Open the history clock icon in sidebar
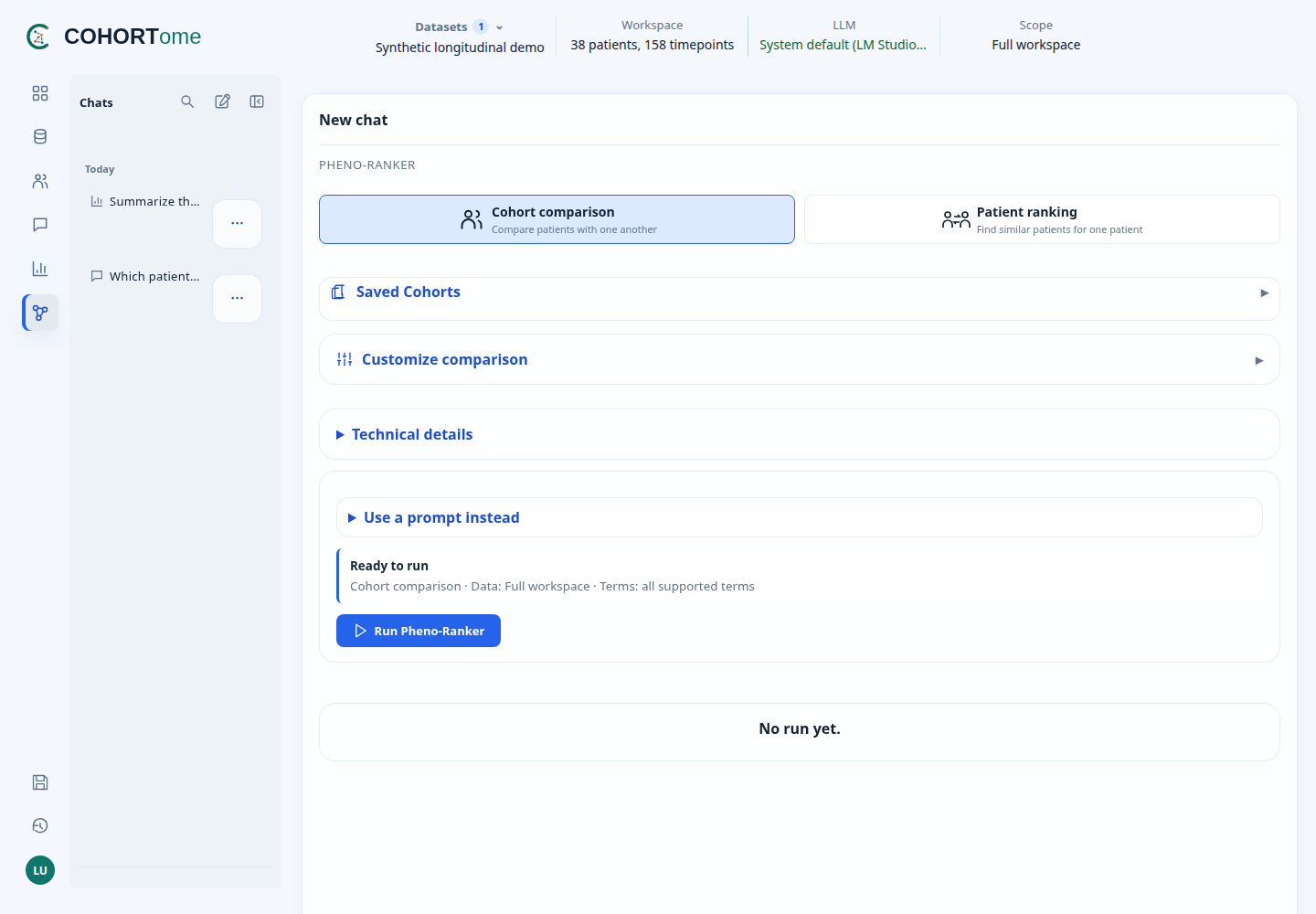The width and height of the screenshot is (1316, 914). tap(40, 826)
